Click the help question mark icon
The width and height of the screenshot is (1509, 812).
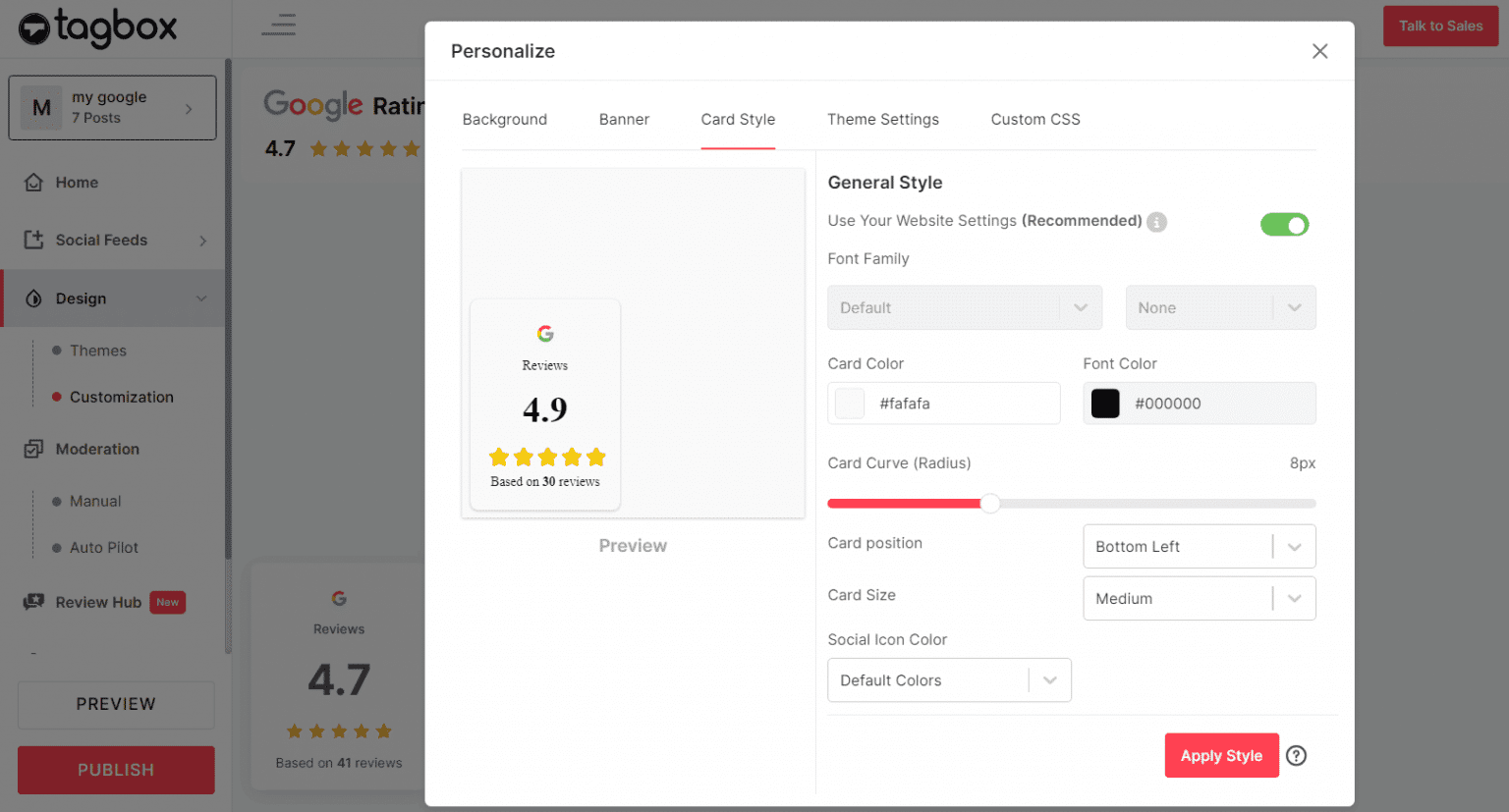point(1296,755)
